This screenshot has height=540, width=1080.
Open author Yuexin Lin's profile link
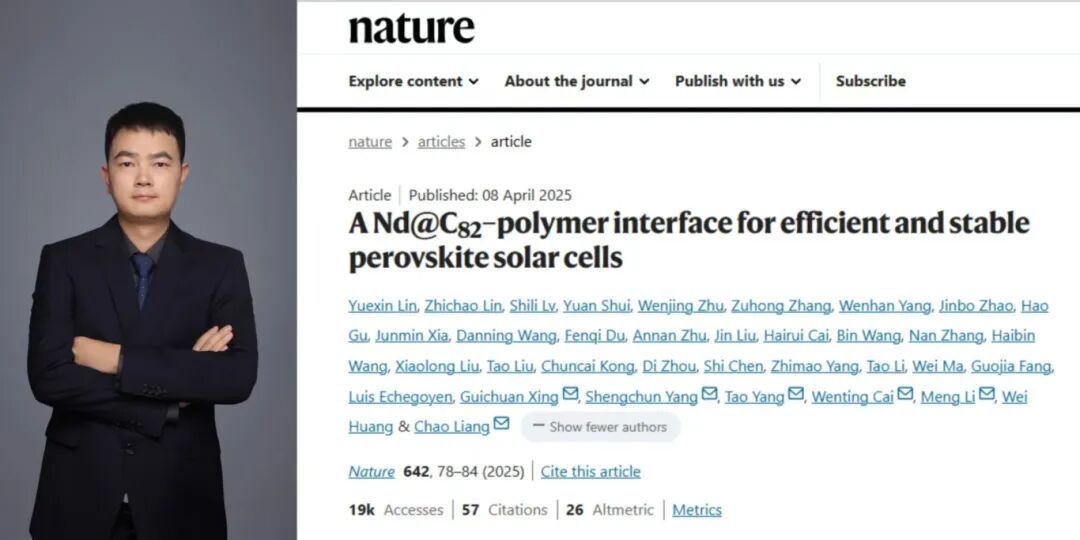coord(384,306)
